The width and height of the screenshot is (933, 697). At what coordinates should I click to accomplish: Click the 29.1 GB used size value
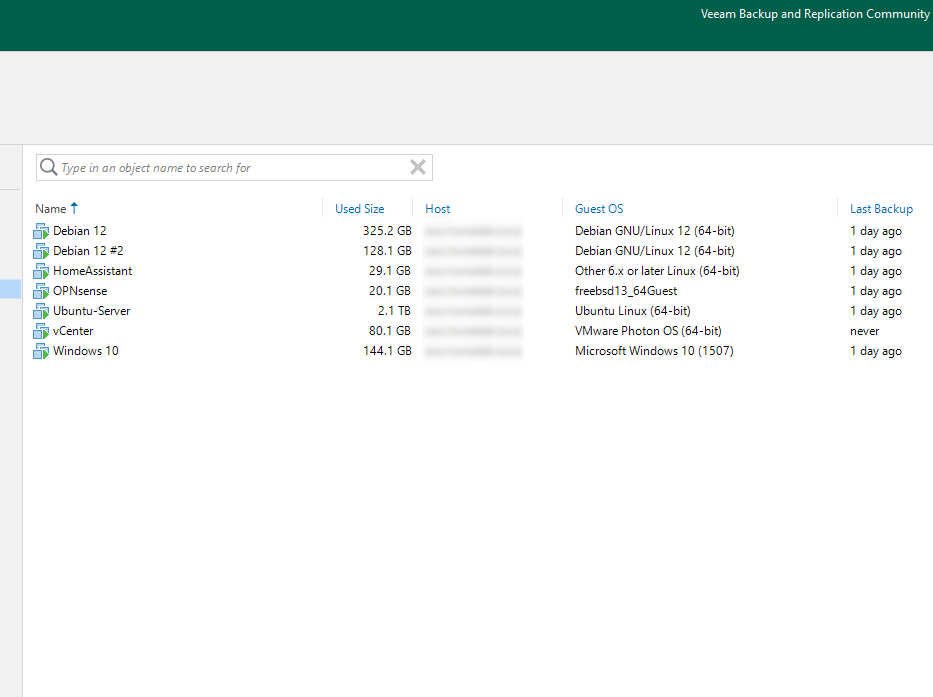(x=390, y=271)
